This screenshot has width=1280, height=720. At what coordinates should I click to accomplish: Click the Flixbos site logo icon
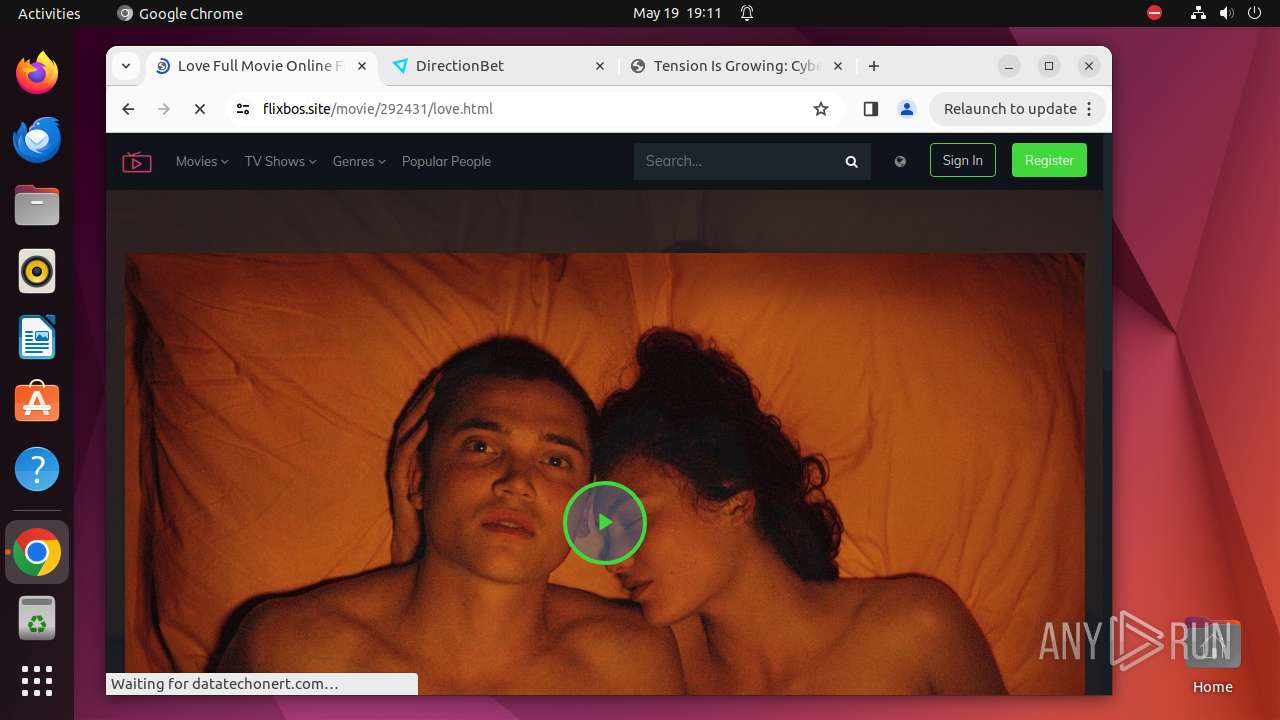pyautogui.click(x=137, y=161)
